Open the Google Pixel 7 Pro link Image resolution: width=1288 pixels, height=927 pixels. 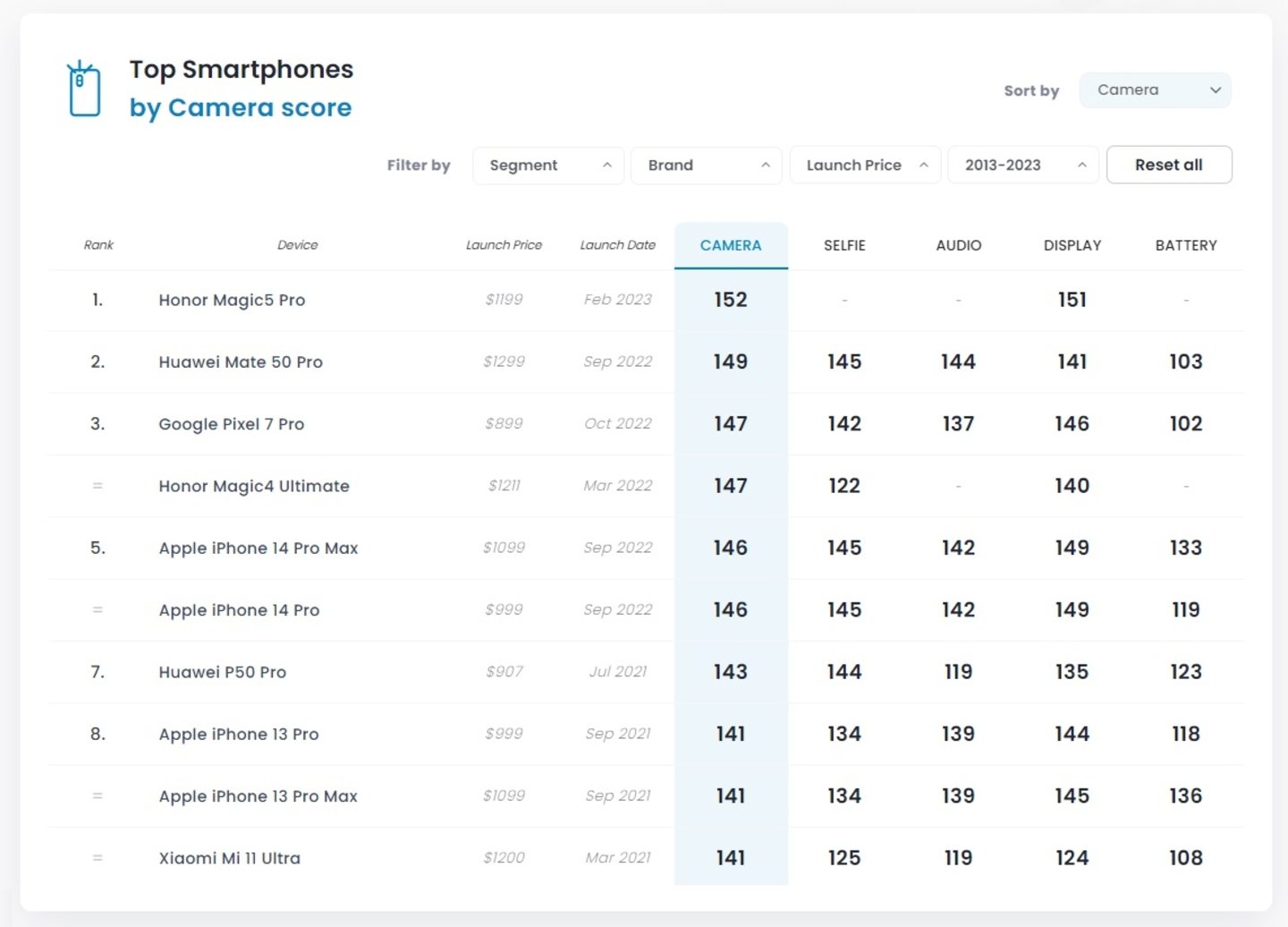click(x=231, y=424)
